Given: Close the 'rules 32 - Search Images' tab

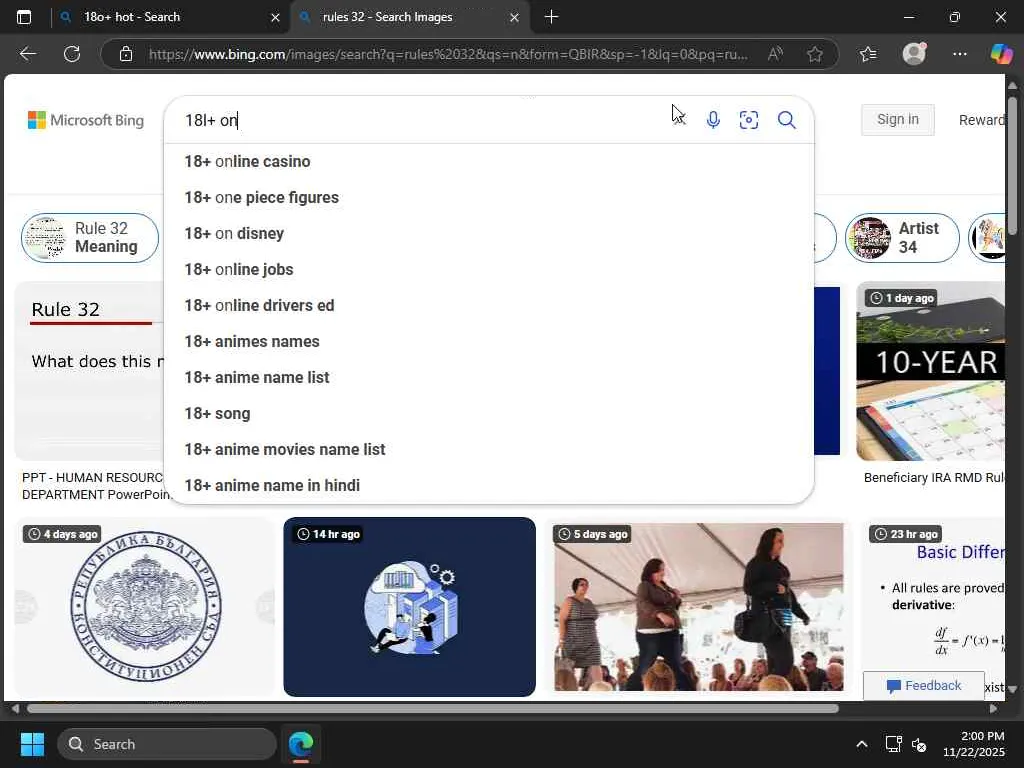Looking at the screenshot, I should coord(514,18).
